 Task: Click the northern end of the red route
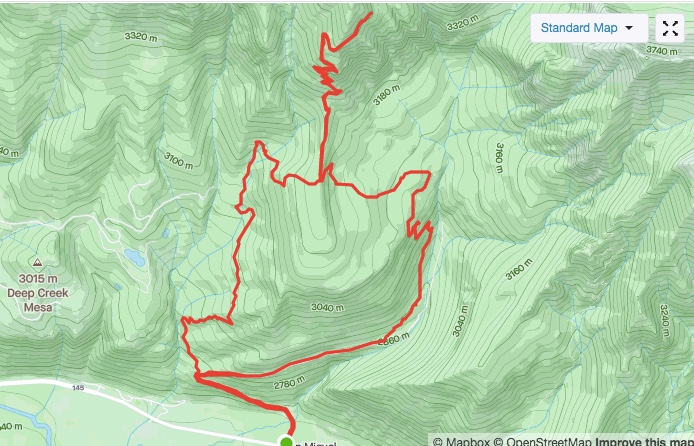(370, 13)
